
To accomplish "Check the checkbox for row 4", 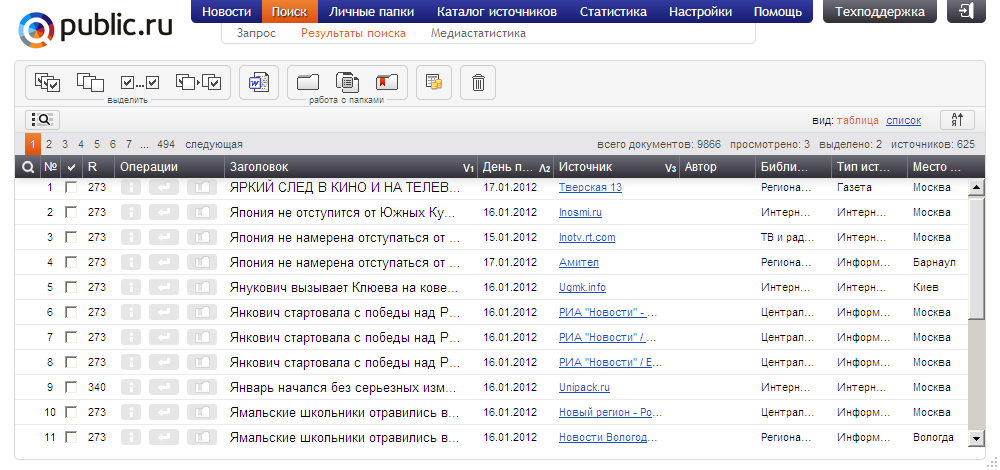I will coord(71,262).
